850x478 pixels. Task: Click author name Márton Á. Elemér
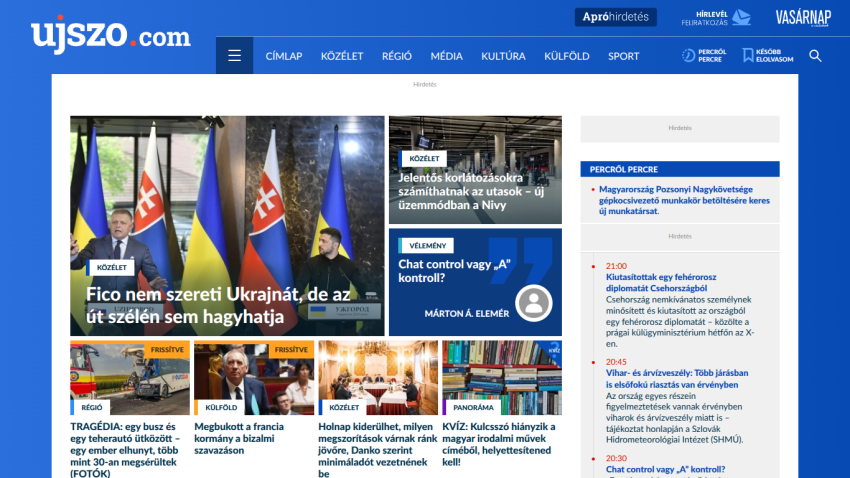(x=466, y=313)
